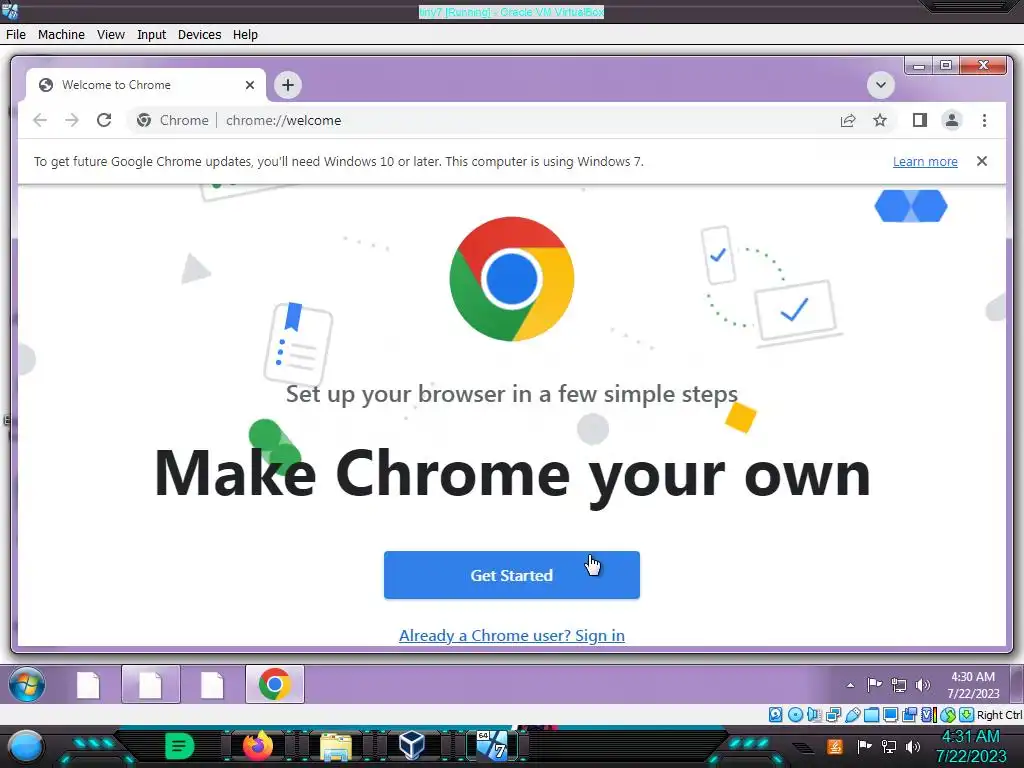This screenshot has height=768, width=1024.
Task: Open the Learn more link
Action: [x=925, y=161]
